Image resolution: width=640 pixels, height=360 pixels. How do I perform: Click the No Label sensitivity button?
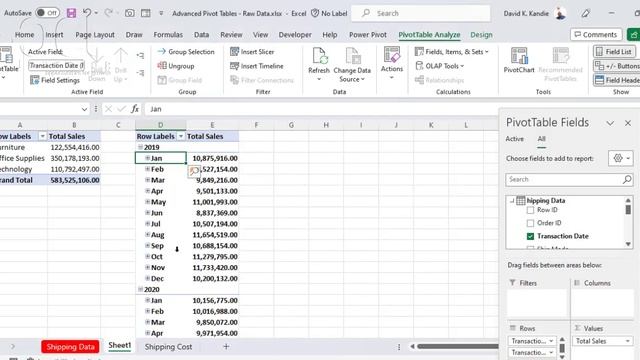(329, 13)
